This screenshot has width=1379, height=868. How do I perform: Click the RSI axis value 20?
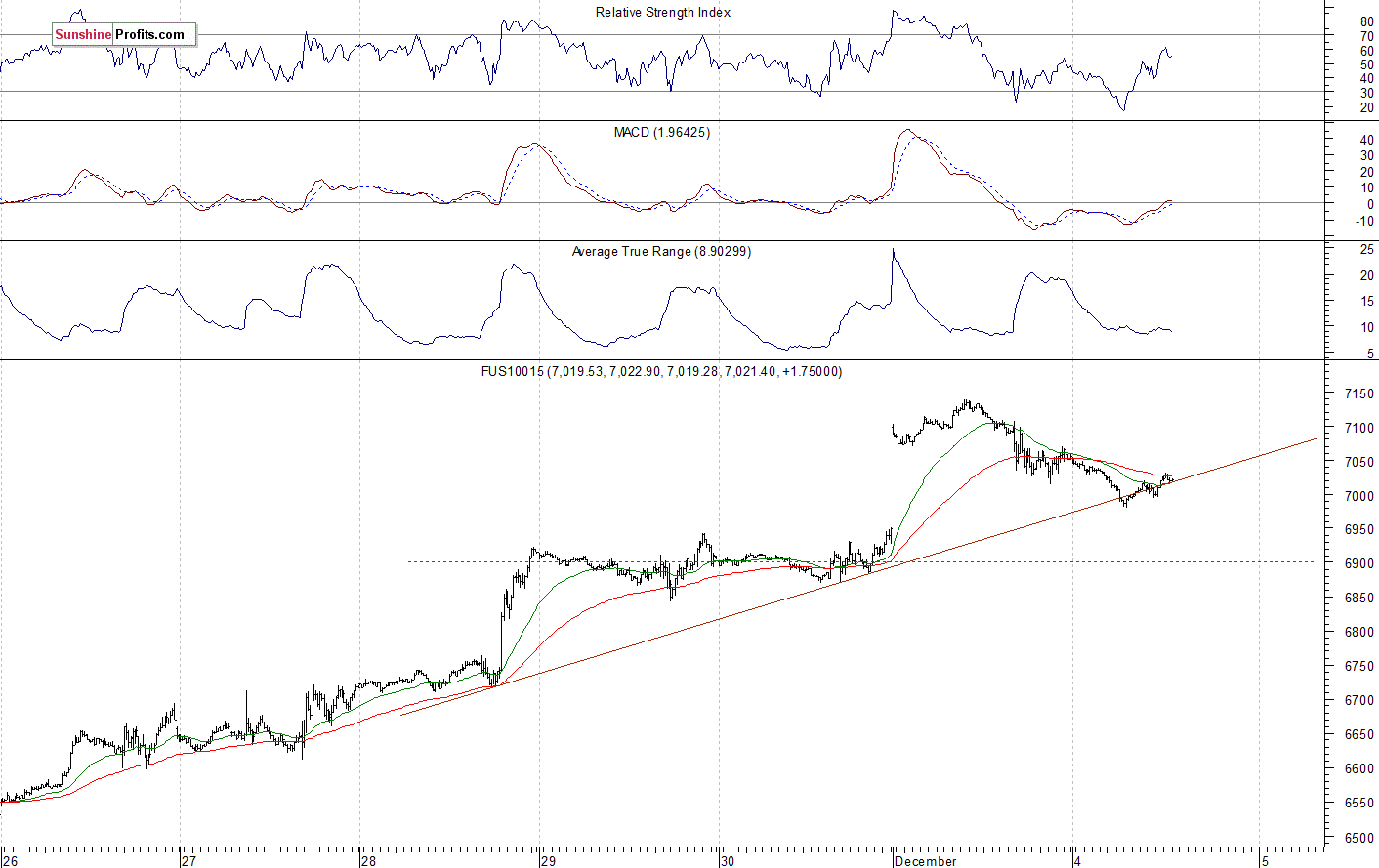coord(1367,107)
